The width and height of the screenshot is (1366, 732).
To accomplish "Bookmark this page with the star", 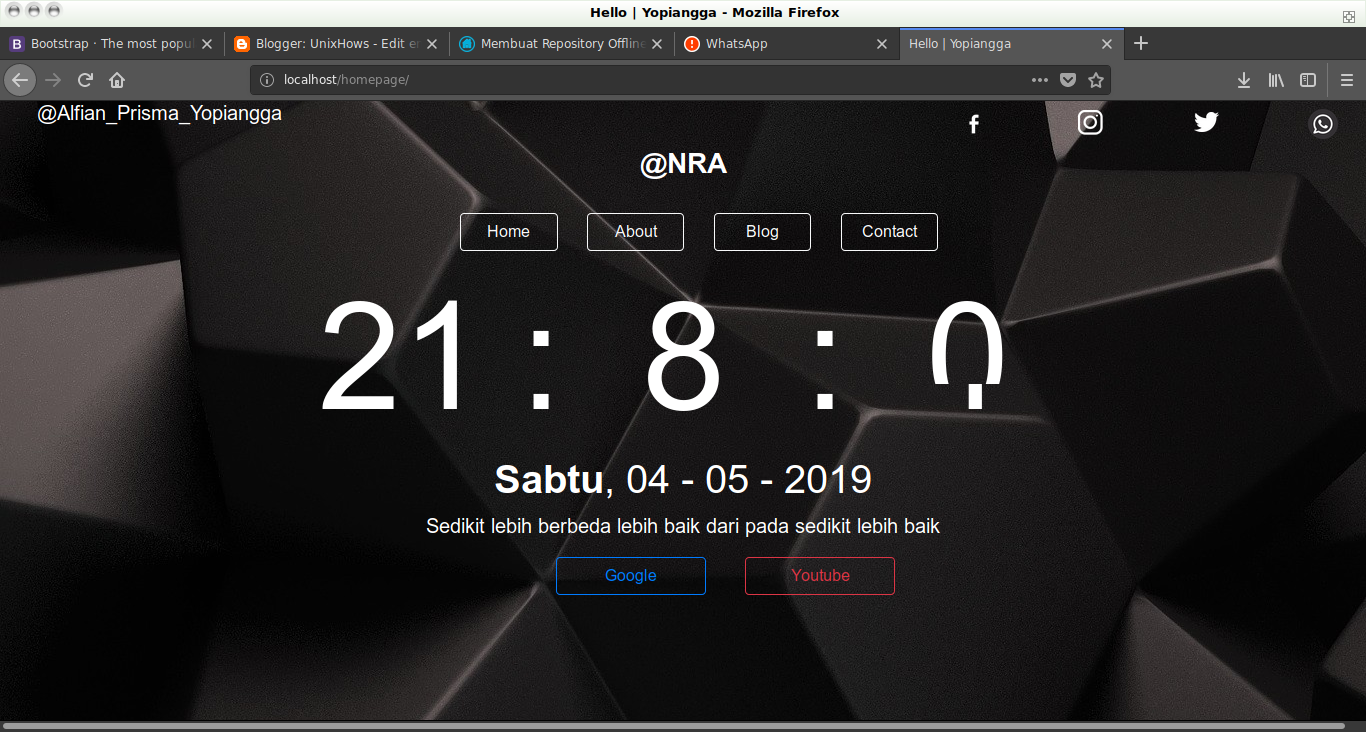I will [1096, 80].
